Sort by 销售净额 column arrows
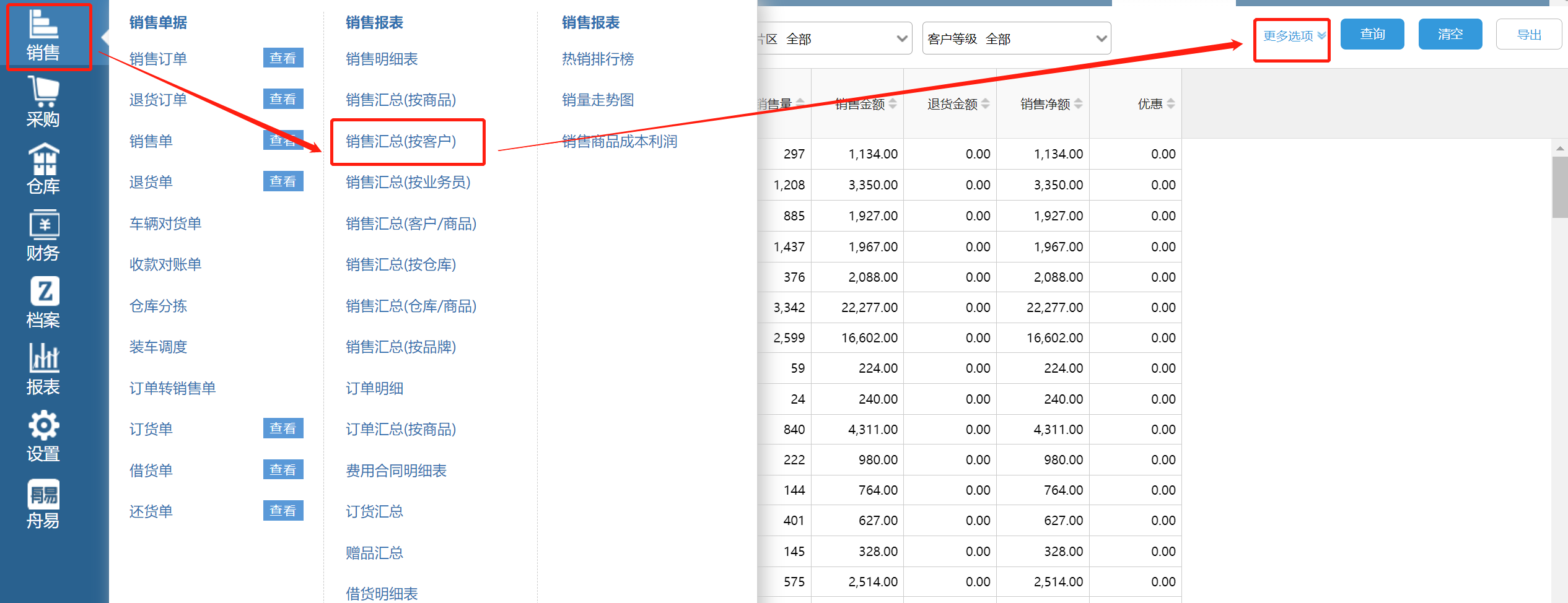 click(x=1079, y=103)
